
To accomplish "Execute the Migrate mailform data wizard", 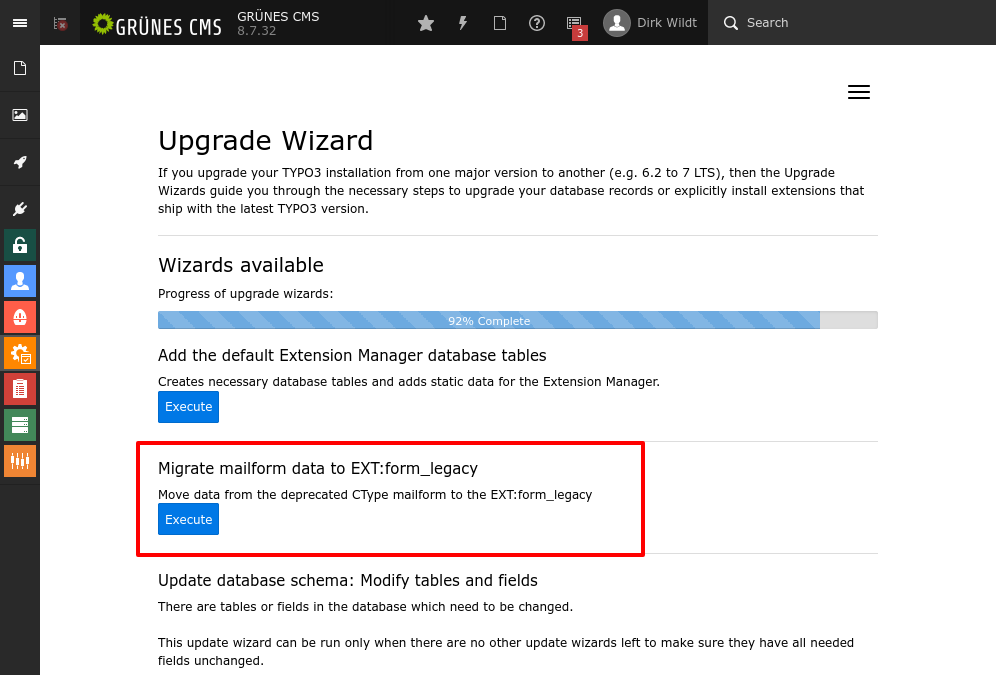I will (188, 519).
